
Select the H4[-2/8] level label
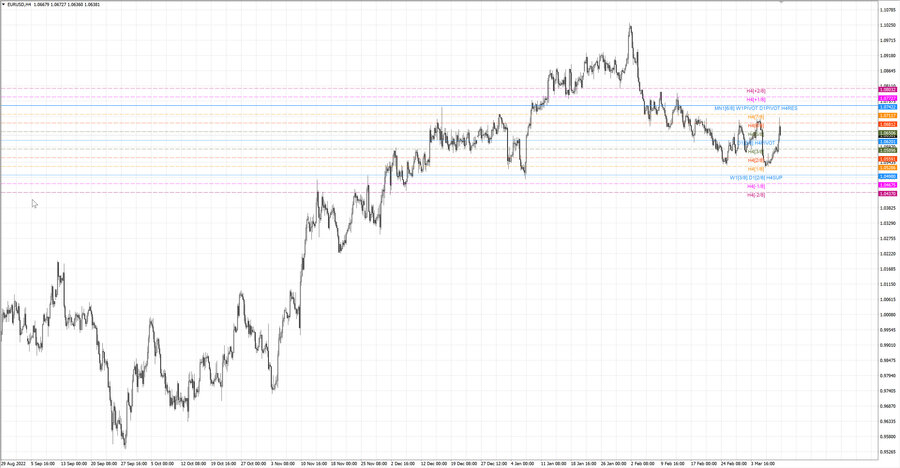tap(755, 195)
